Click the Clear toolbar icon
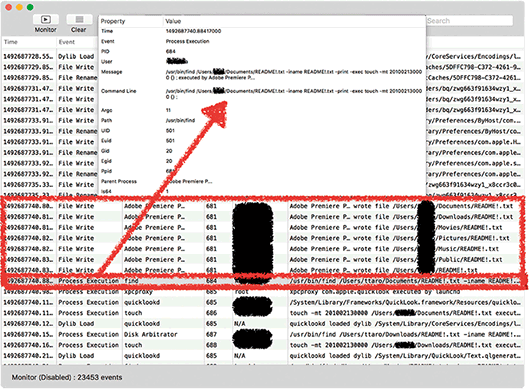Viewport: 530px width, 389px height. click(79, 19)
